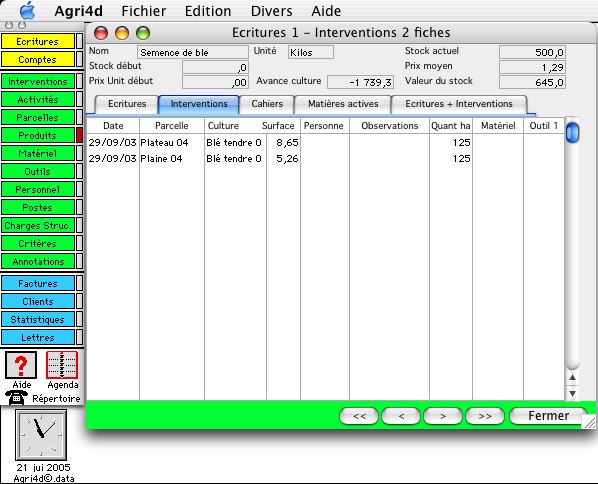The height and width of the screenshot is (484, 598).
Task: Switch to the Cahiers tab
Action: tap(267, 104)
